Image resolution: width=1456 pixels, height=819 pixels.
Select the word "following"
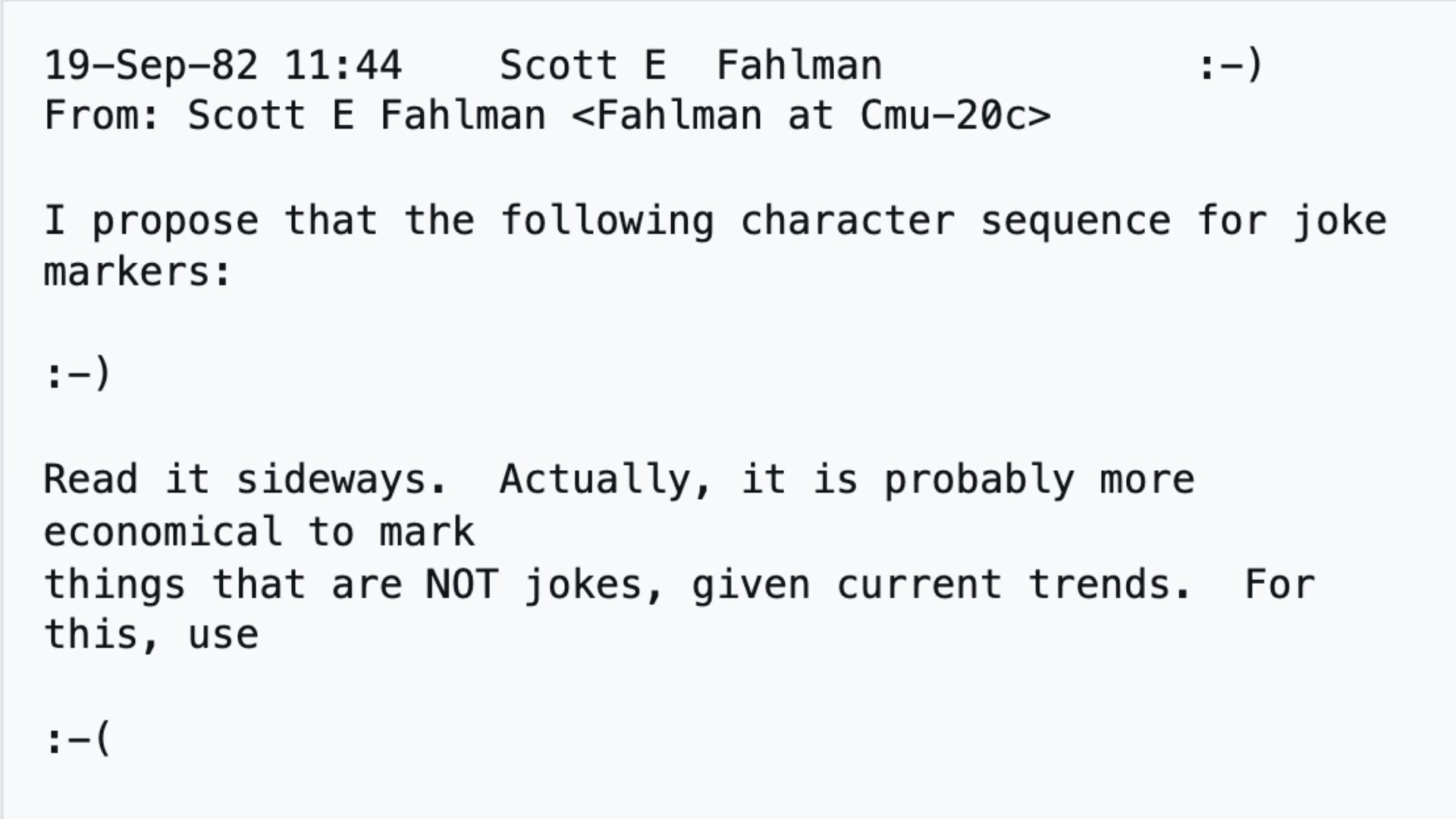pyautogui.click(x=607, y=221)
